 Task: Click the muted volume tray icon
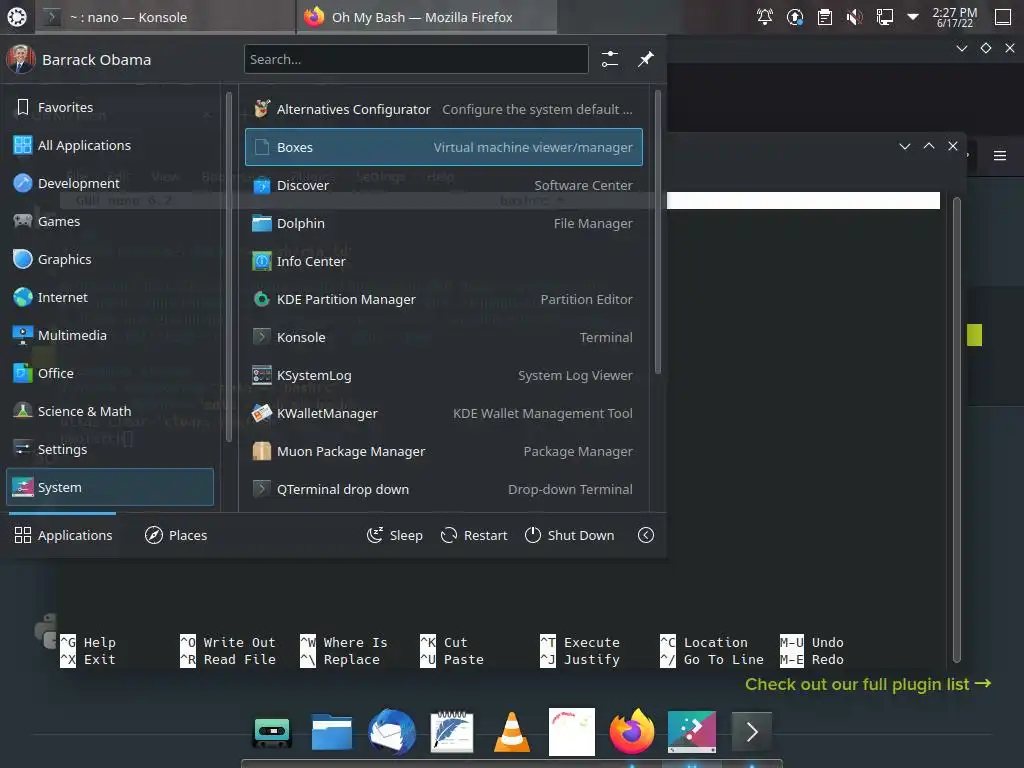pos(854,17)
